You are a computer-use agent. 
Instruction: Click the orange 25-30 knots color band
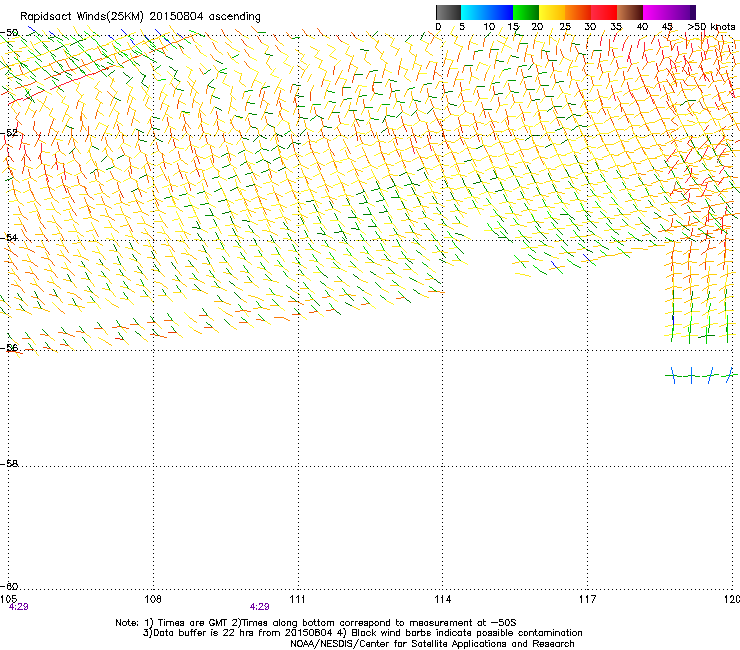point(578,12)
